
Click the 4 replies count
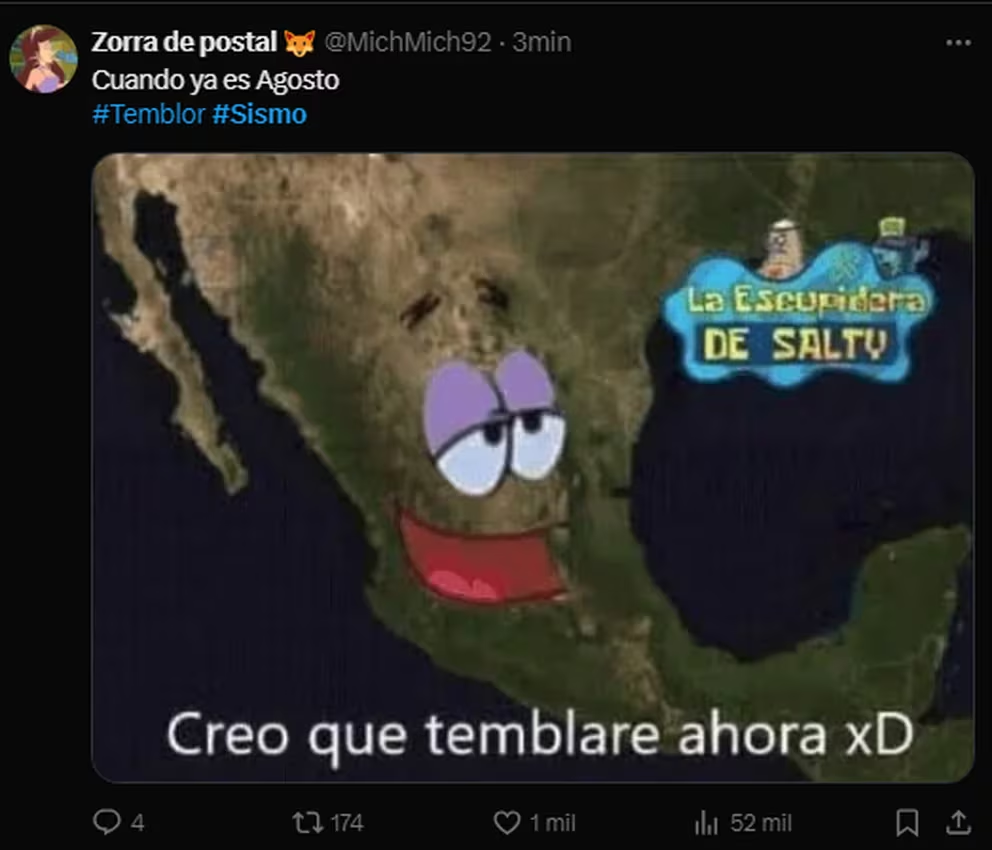pos(137,823)
